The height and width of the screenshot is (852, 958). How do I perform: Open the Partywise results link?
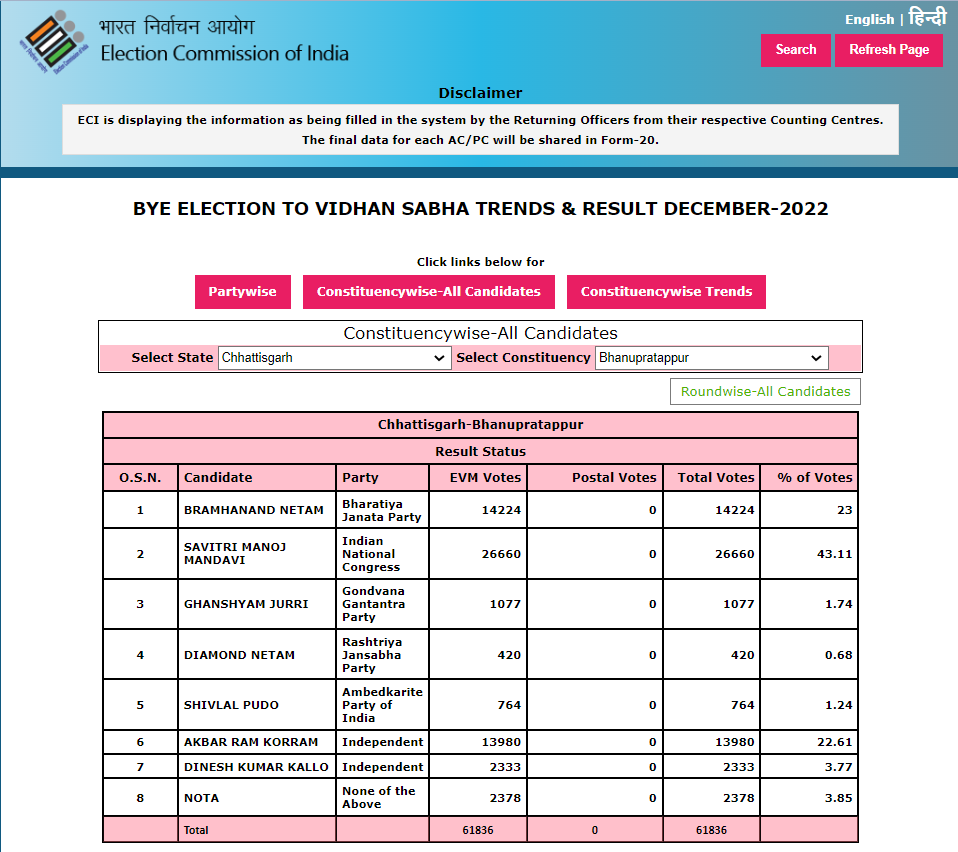pos(243,292)
